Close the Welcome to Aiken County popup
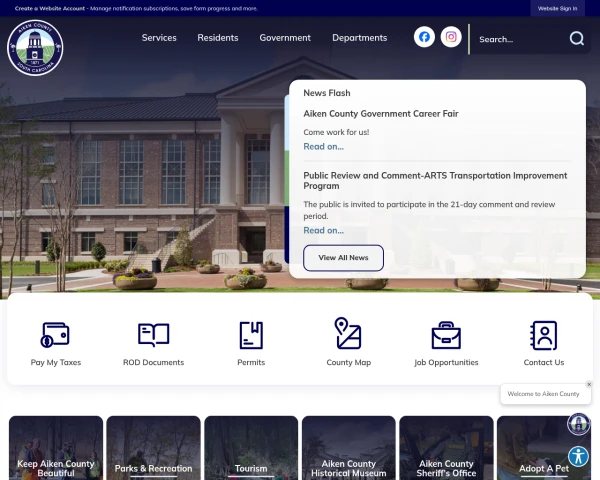 [x=589, y=384]
